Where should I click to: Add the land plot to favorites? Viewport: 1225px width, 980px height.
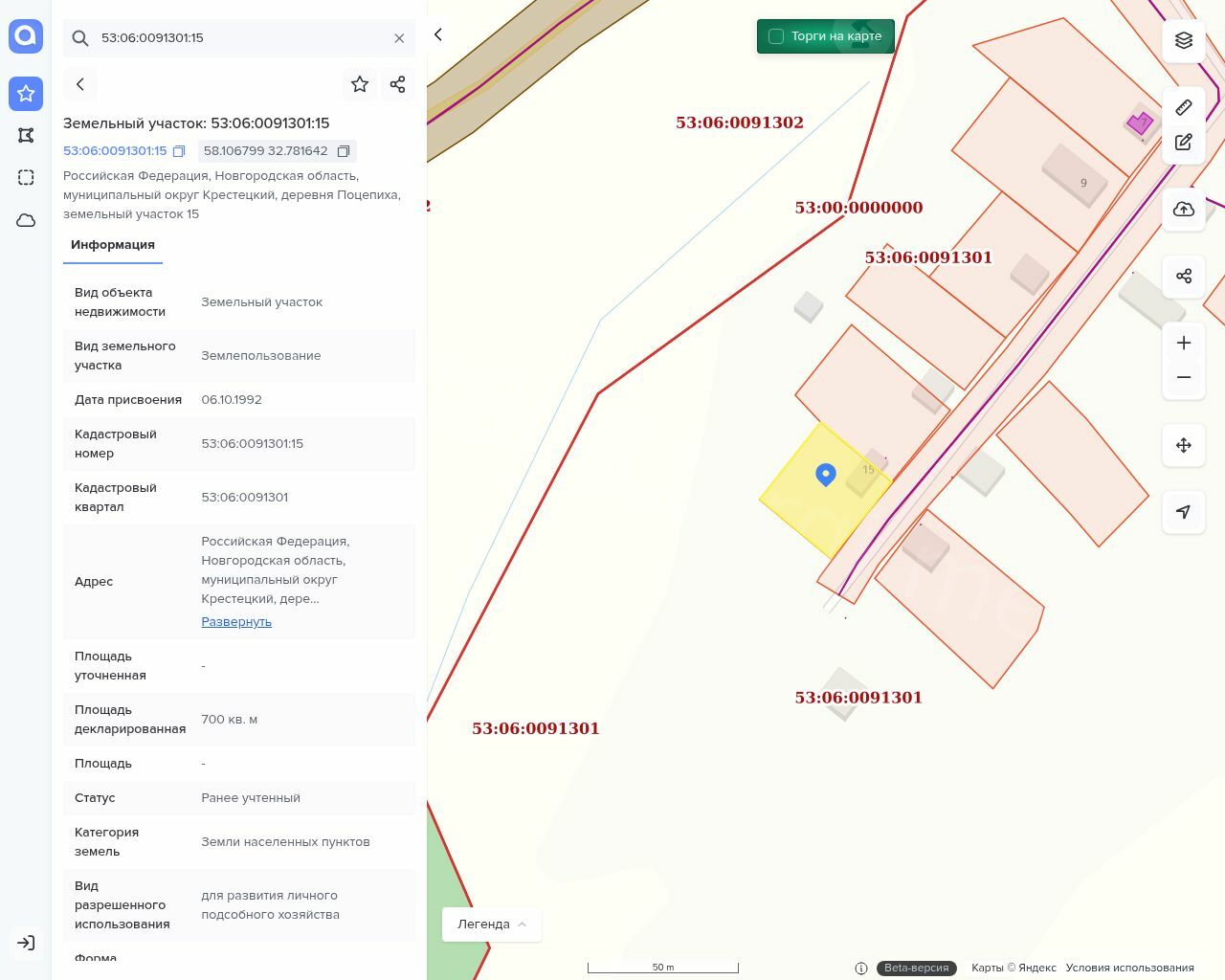click(x=360, y=84)
